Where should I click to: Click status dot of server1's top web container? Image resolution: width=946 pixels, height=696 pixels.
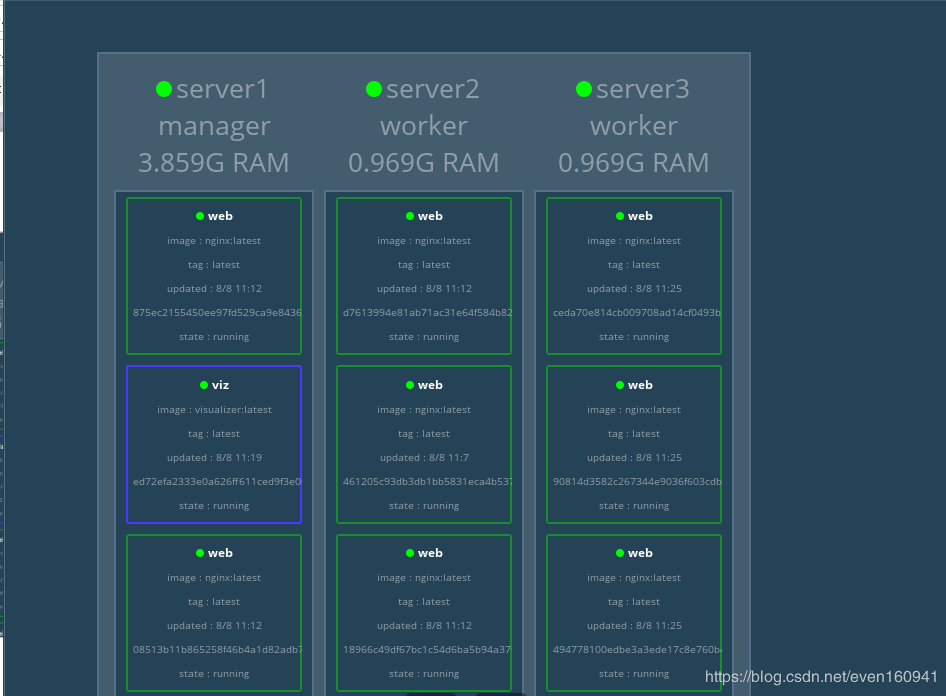coord(200,216)
